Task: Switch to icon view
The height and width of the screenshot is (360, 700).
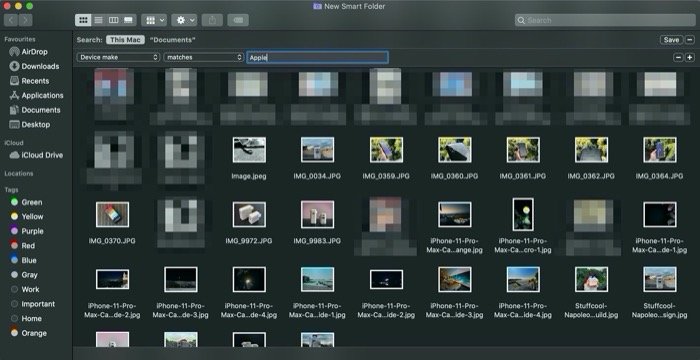Action: coord(83,20)
